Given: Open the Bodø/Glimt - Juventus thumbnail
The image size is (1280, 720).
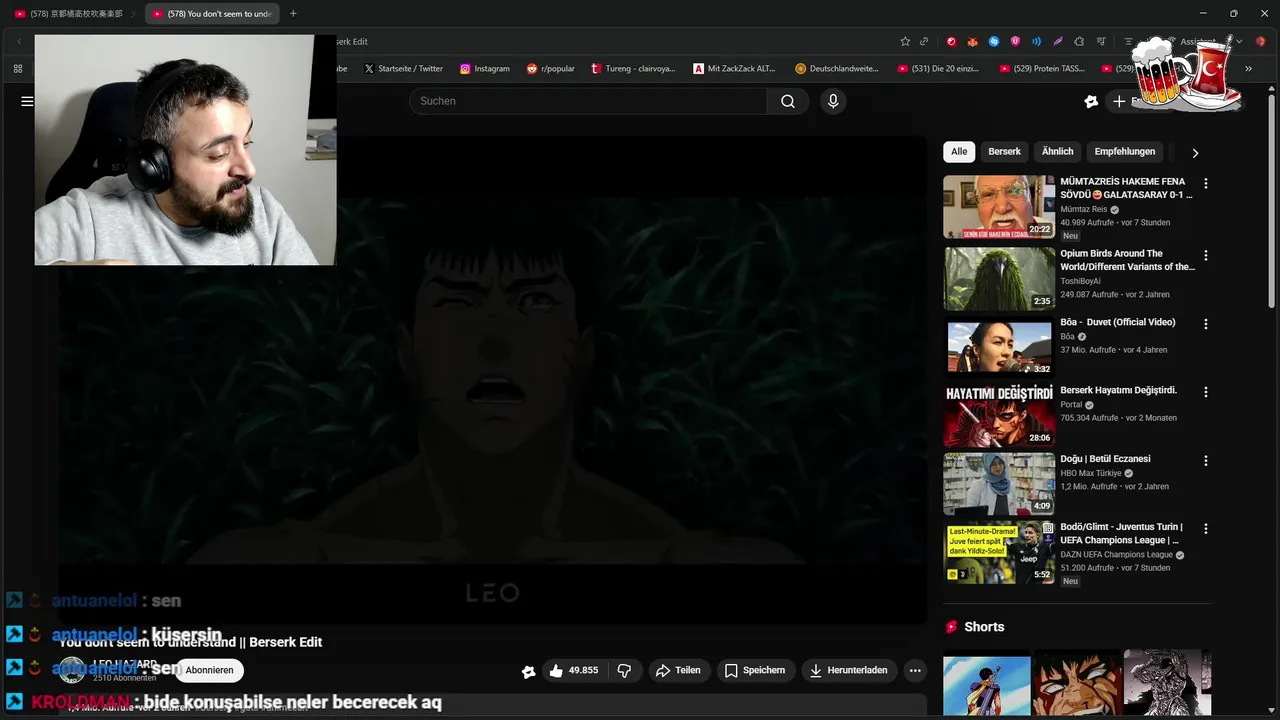Looking at the screenshot, I should coord(999,552).
